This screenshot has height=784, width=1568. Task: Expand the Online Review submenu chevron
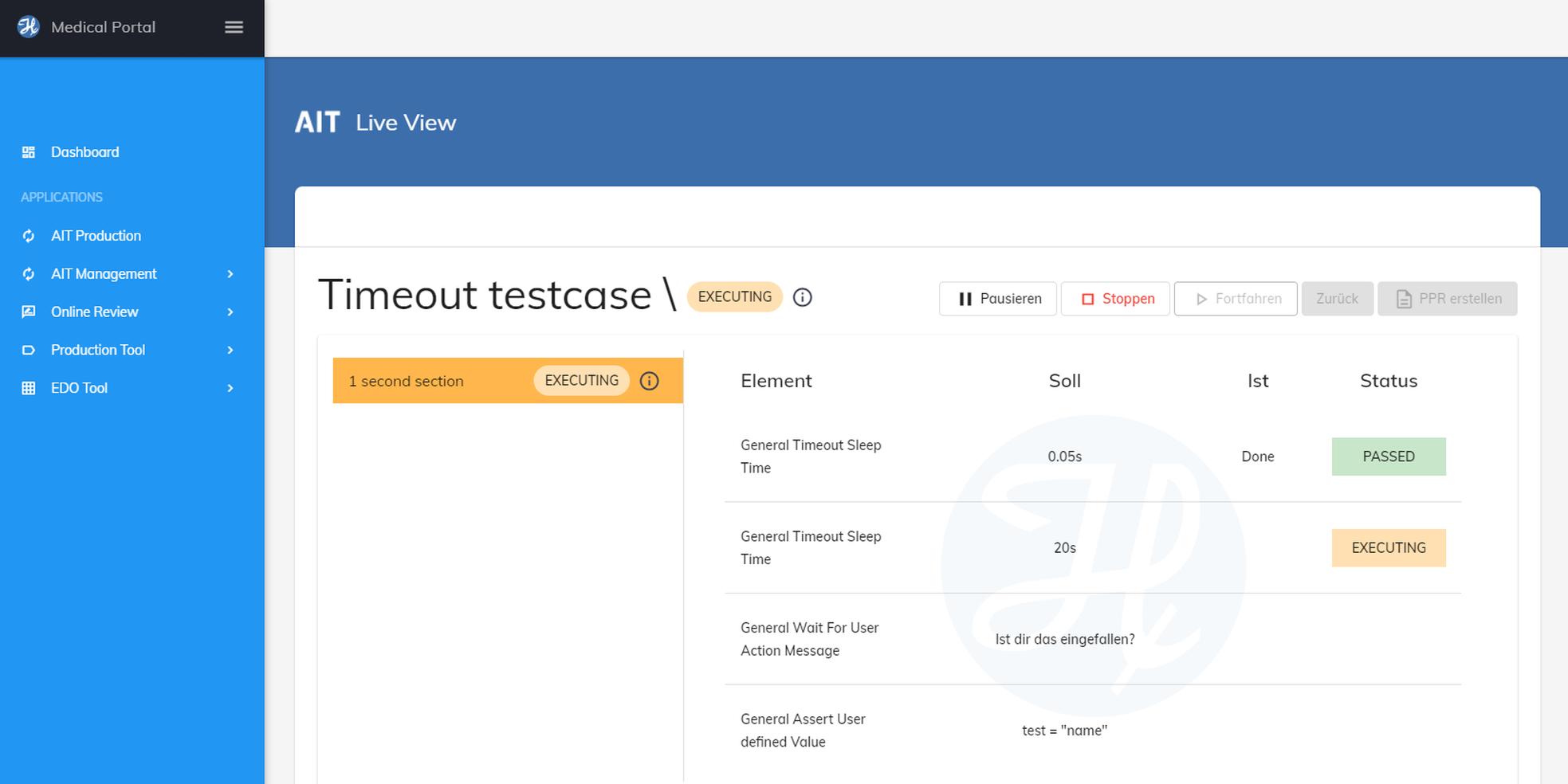[230, 312]
